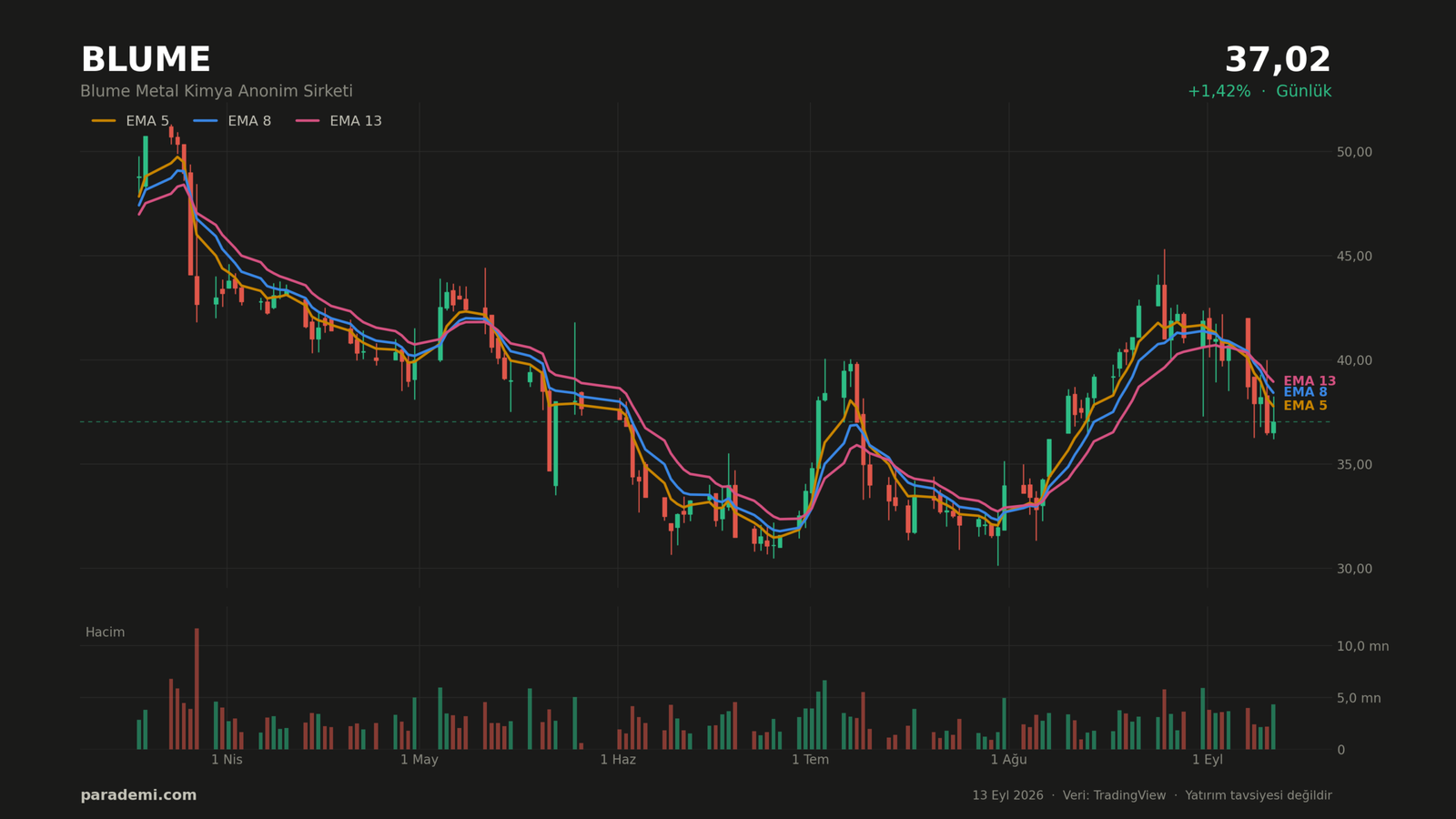Click the 1 Ağu date axis label
The image size is (1456, 819).
point(1008,760)
